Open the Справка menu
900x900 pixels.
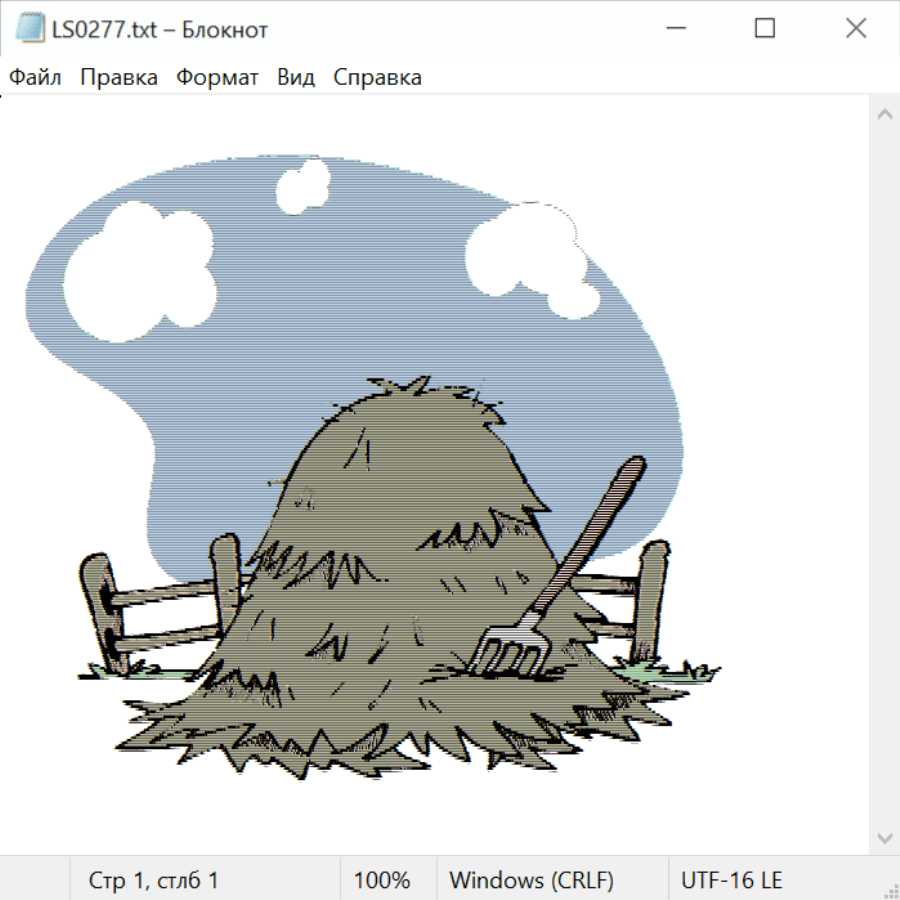pos(377,78)
